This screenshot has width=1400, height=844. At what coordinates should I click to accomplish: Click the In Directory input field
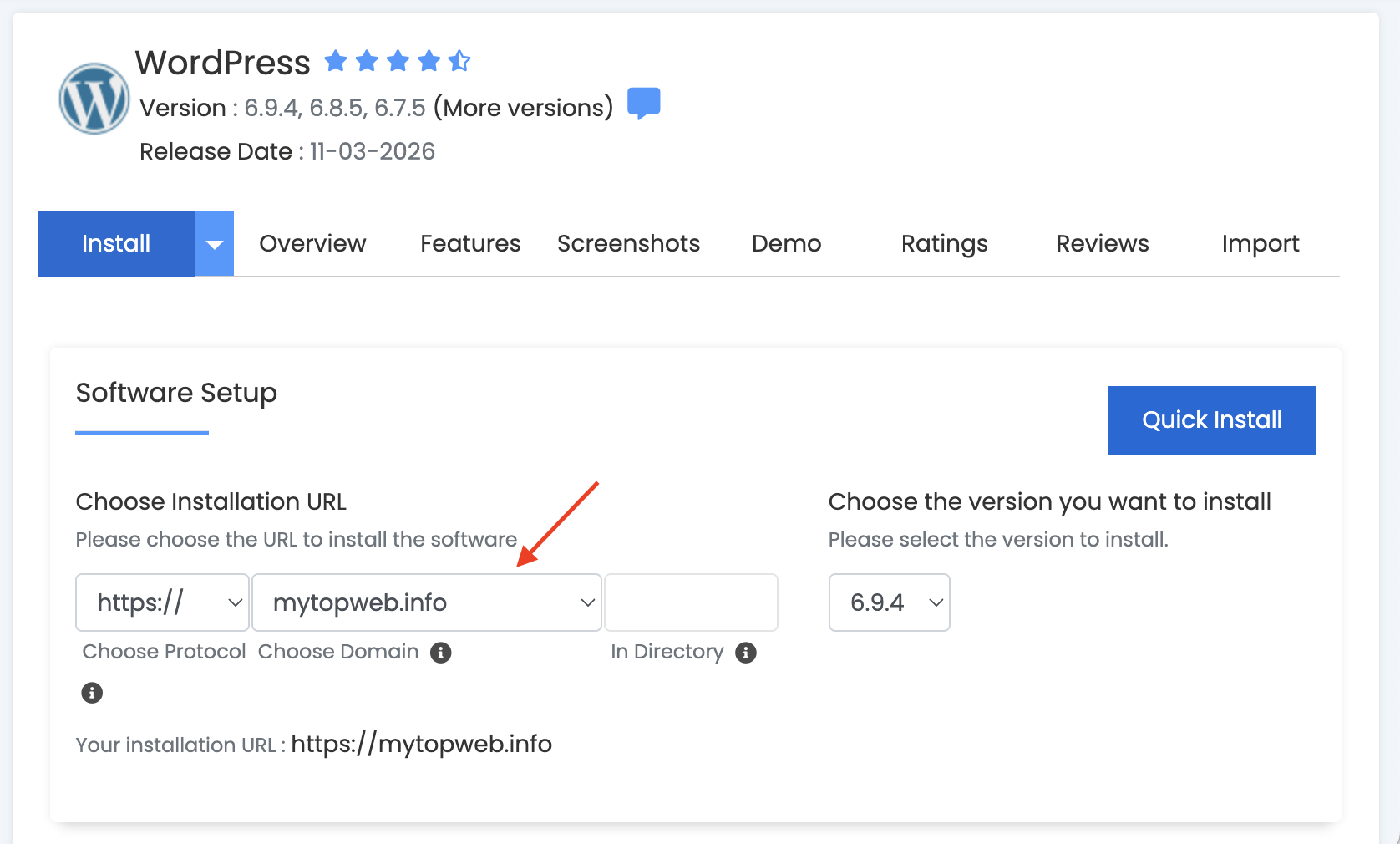tap(691, 602)
